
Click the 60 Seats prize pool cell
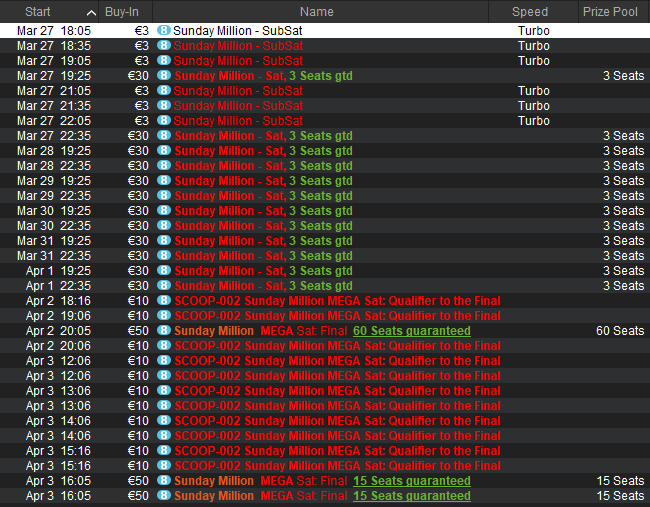pos(620,330)
